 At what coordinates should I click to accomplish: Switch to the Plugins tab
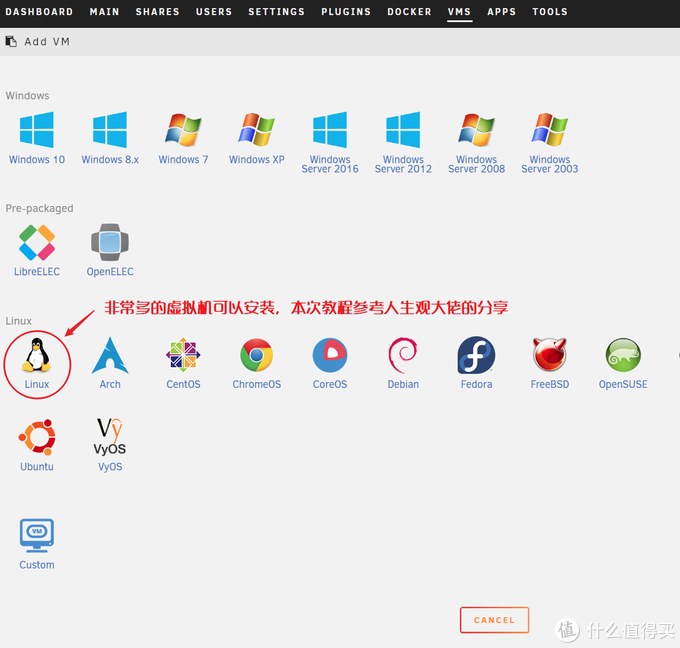pyautogui.click(x=346, y=12)
